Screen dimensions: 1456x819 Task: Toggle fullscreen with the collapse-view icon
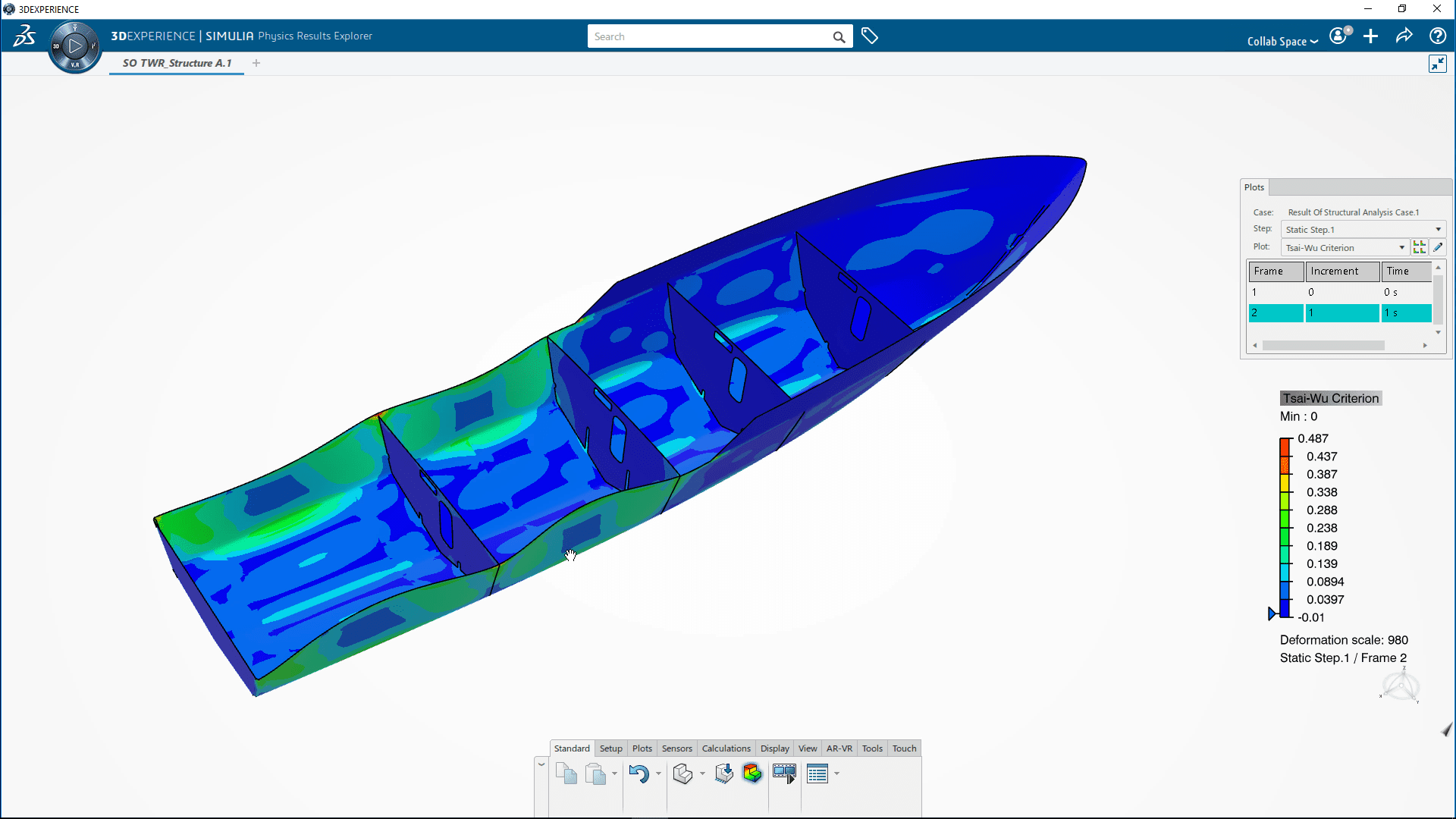tap(1437, 64)
